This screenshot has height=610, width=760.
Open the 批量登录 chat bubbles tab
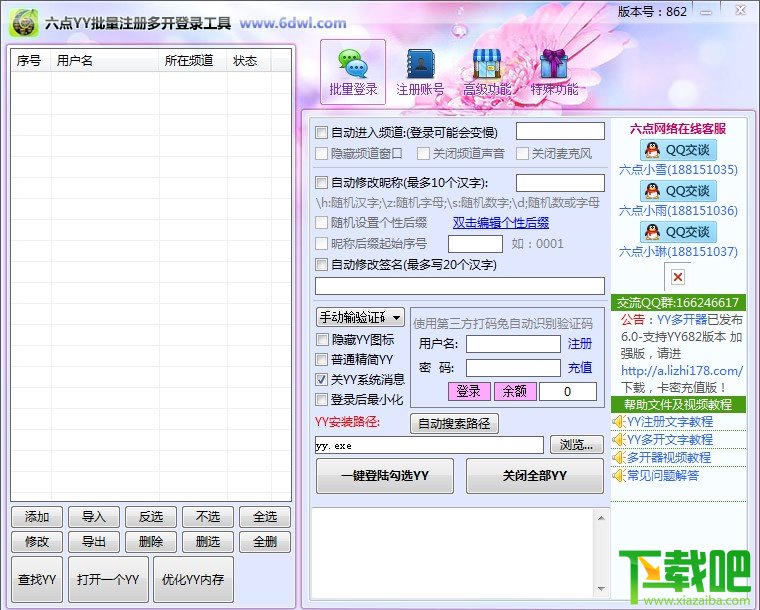[353, 72]
